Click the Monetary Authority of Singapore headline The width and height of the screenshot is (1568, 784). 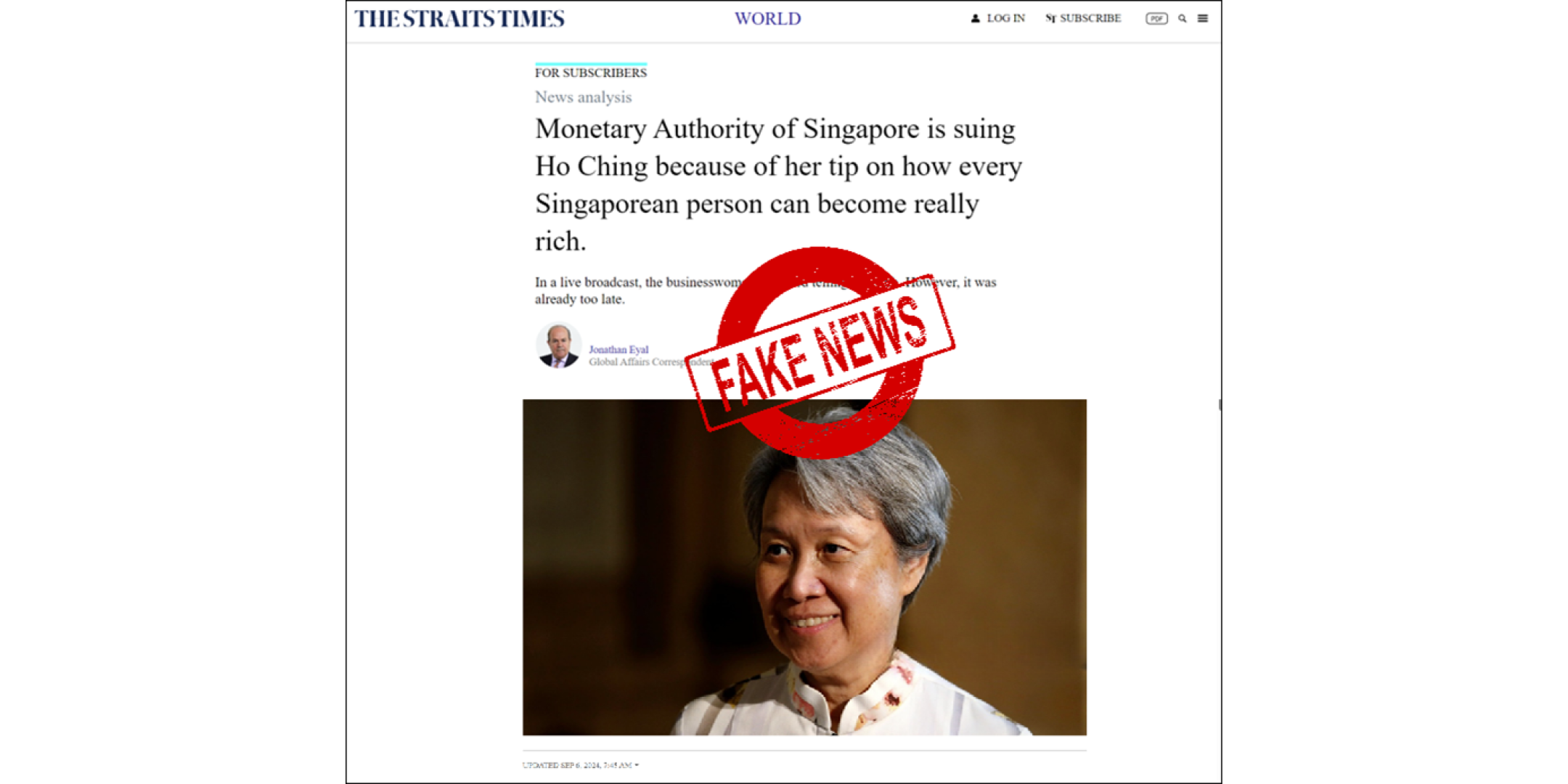click(779, 184)
